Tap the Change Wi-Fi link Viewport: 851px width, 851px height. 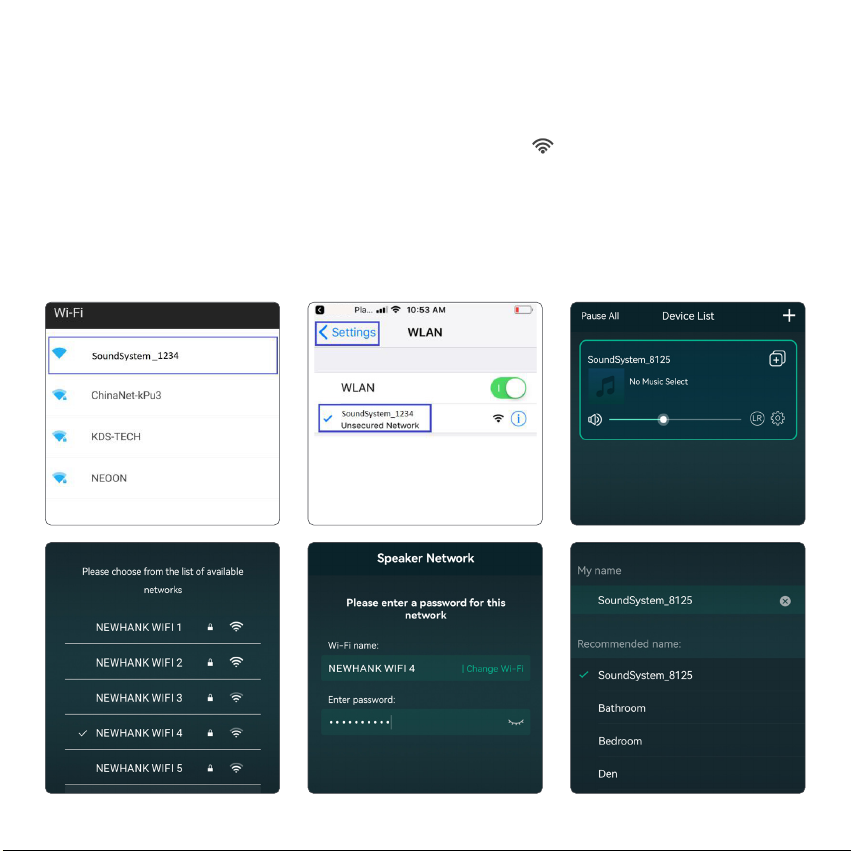click(493, 669)
